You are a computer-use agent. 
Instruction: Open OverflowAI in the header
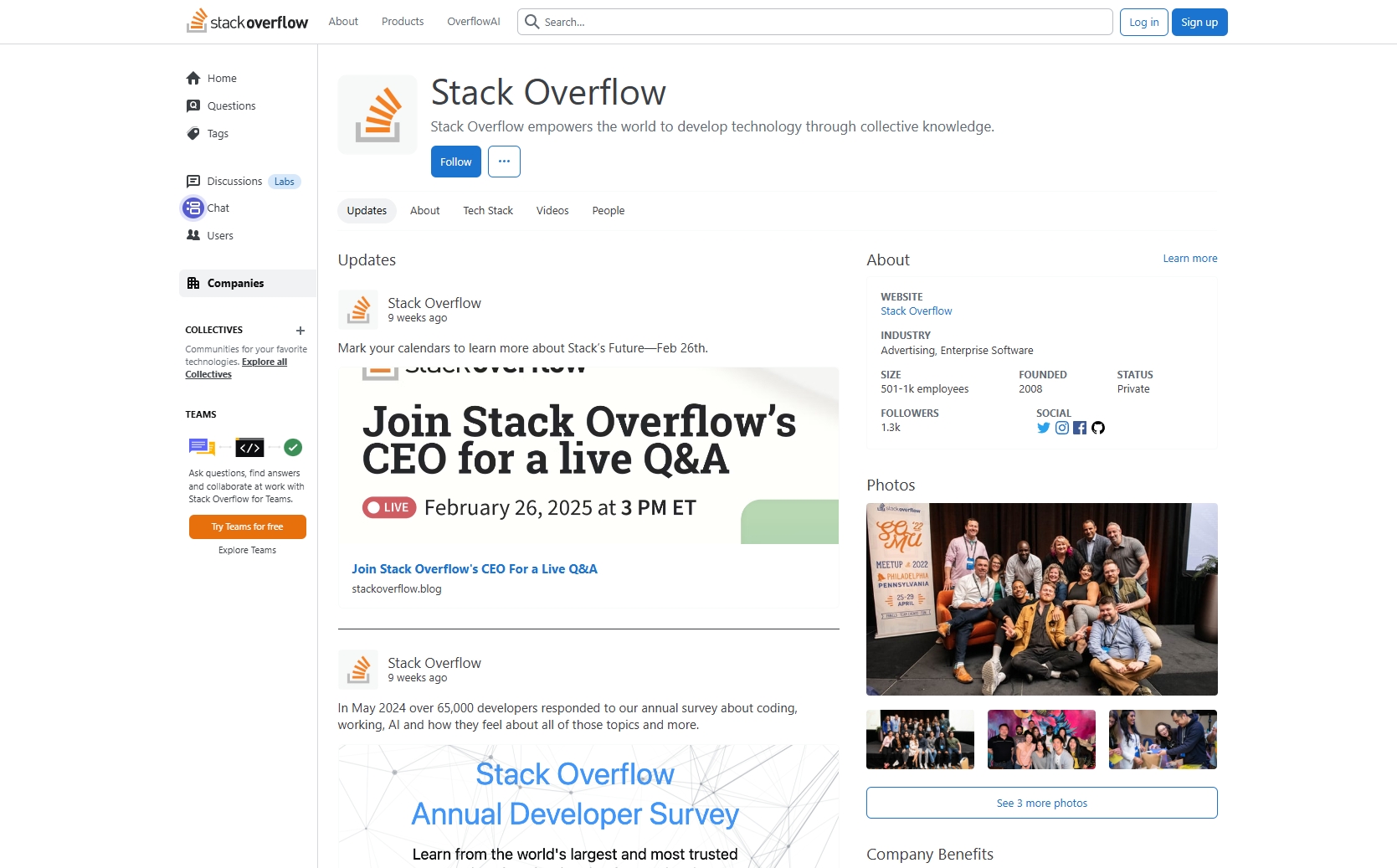[x=474, y=22]
